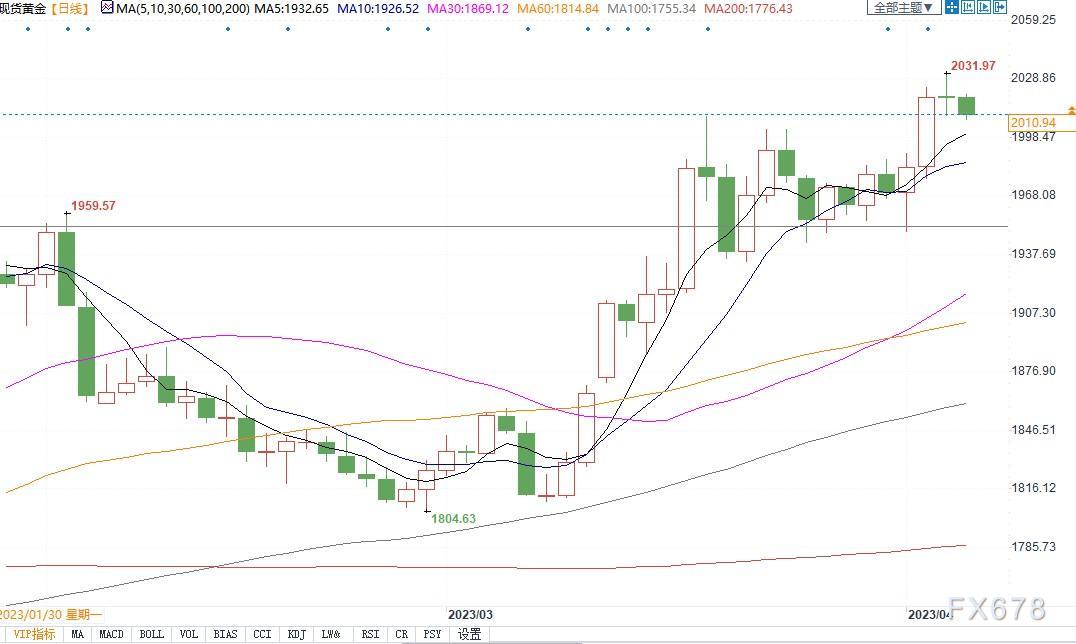Select the CCI indicator tab
This screenshot has width=1076, height=644.
point(262,634)
